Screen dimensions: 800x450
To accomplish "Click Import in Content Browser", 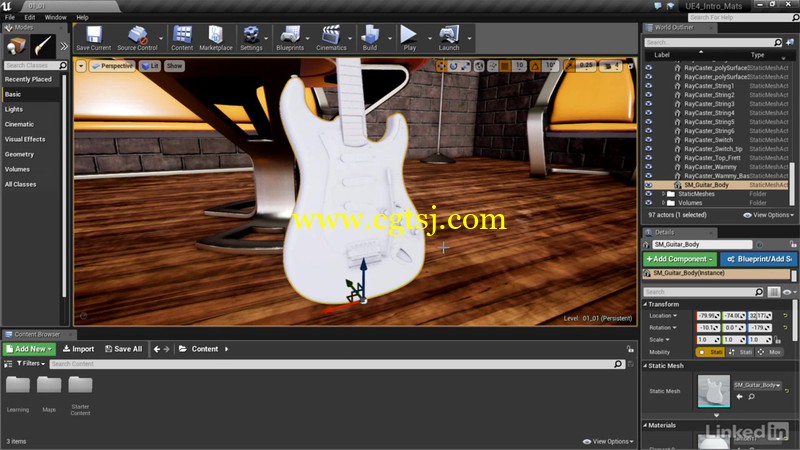I will pos(78,349).
